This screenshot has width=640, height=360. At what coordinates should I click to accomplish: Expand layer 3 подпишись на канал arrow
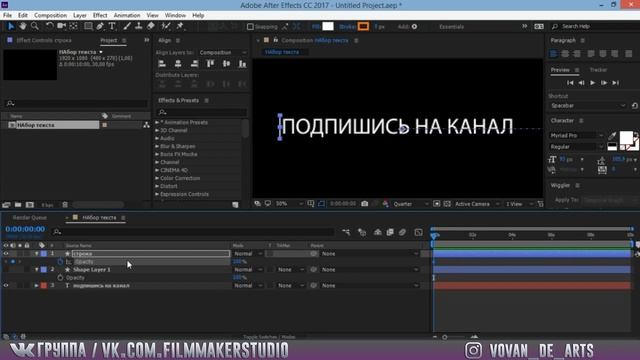tap(36, 286)
